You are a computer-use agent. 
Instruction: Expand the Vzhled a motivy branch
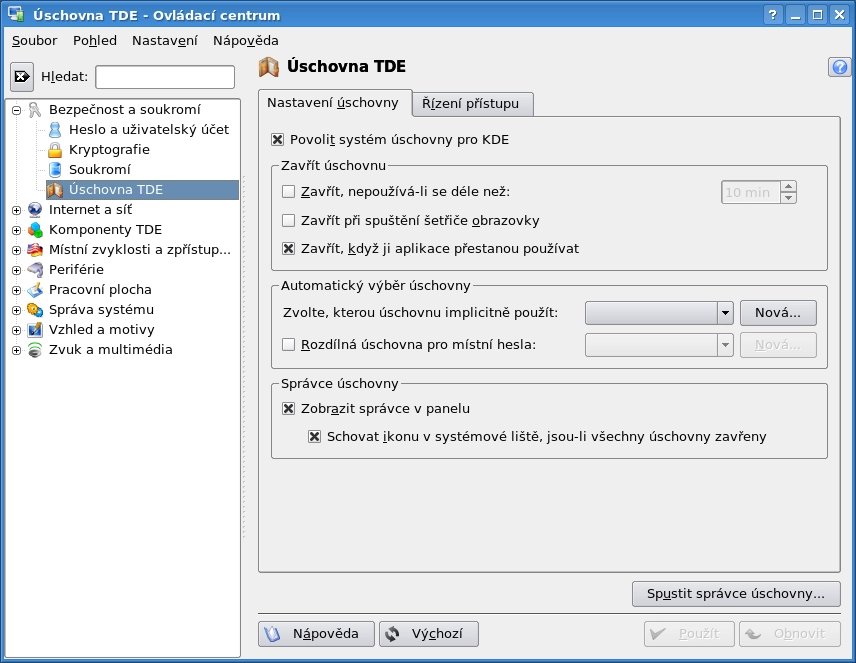pyautogui.click(x=16, y=330)
